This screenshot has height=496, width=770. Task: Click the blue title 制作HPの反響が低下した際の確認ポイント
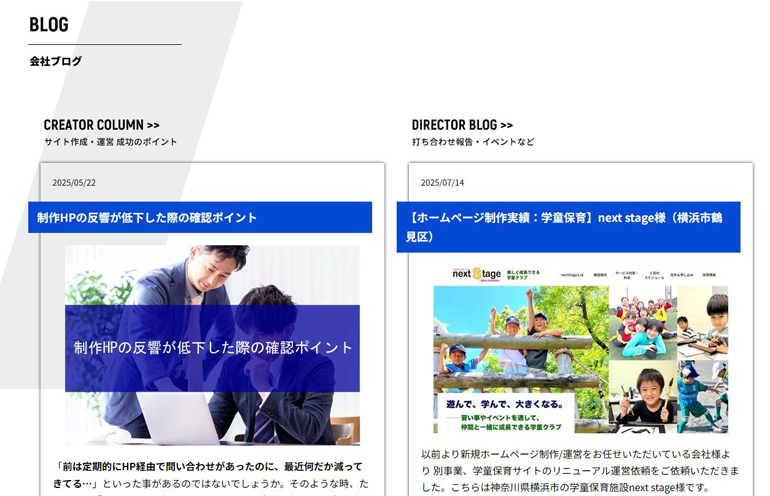(x=200, y=217)
